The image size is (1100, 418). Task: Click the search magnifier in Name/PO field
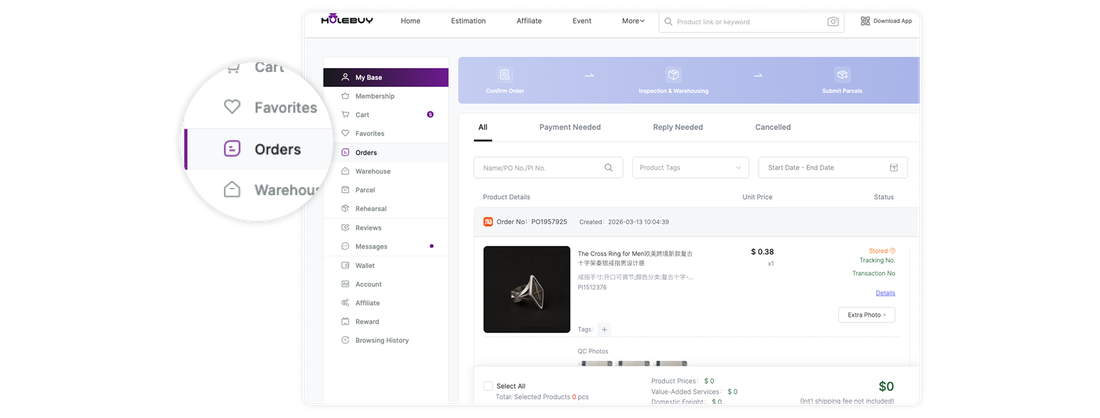pyautogui.click(x=609, y=168)
